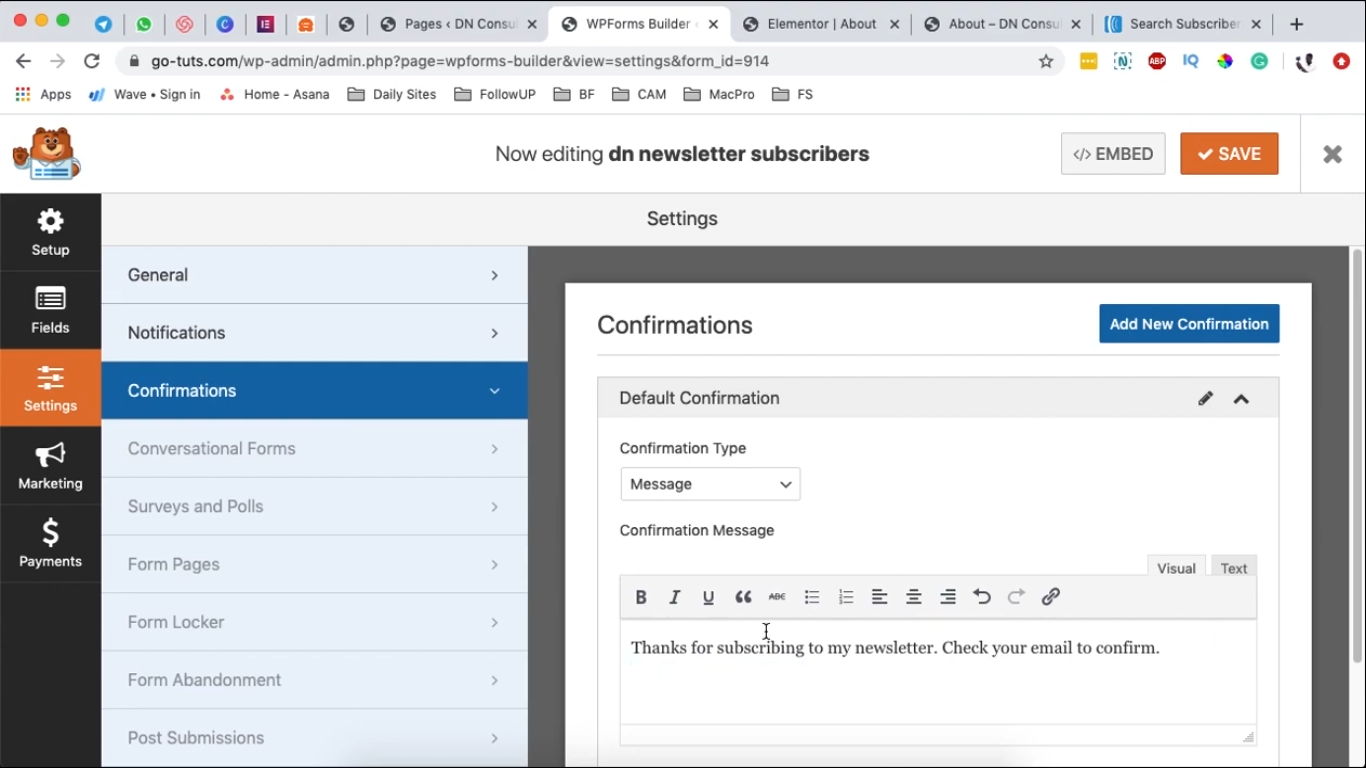Click the Add New Confirmation button
This screenshot has width=1366, height=768.
[x=1189, y=324]
